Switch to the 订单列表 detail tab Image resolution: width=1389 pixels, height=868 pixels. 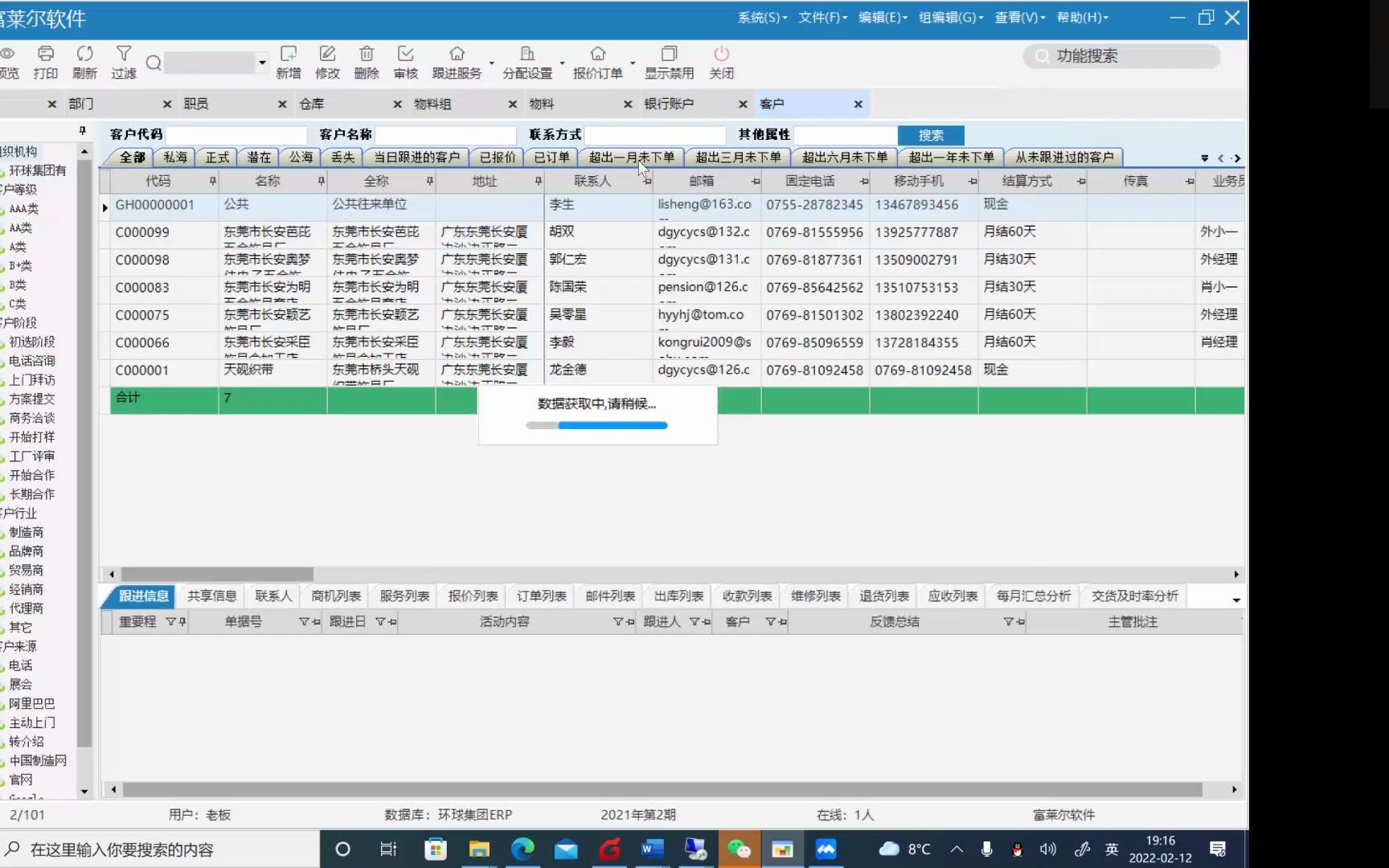541,596
